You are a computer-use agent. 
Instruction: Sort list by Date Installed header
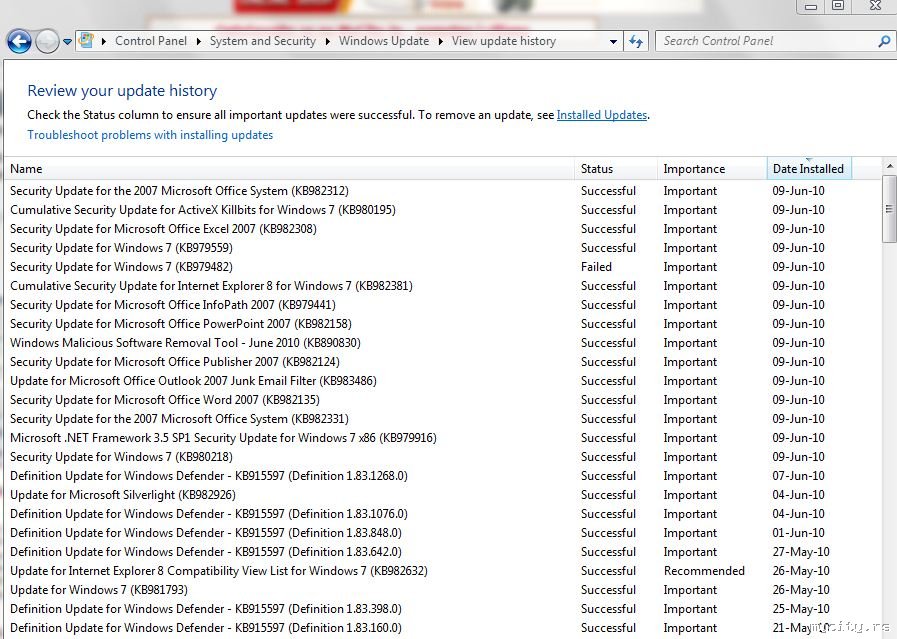[x=809, y=169]
